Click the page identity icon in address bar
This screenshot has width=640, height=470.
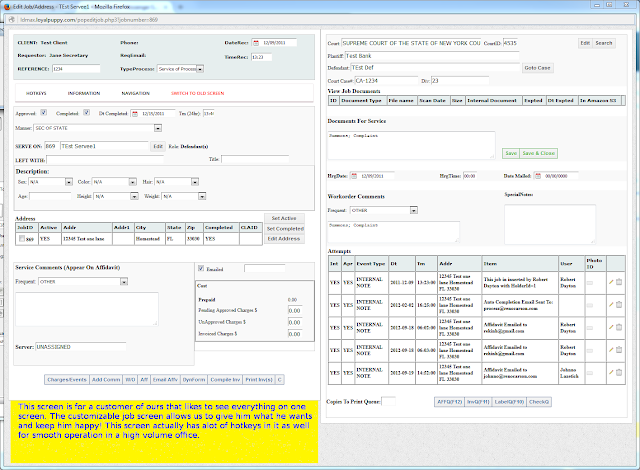[x=12, y=20]
